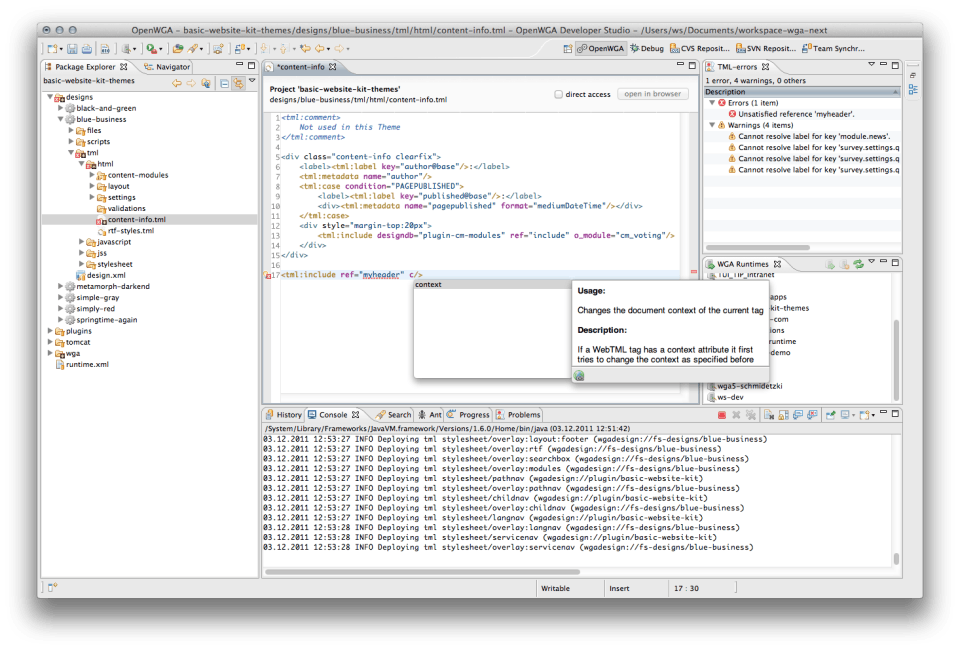This screenshot has width=960, height=650.
Task: Open the CVS Repository perspective
Action: click(700, 48)
